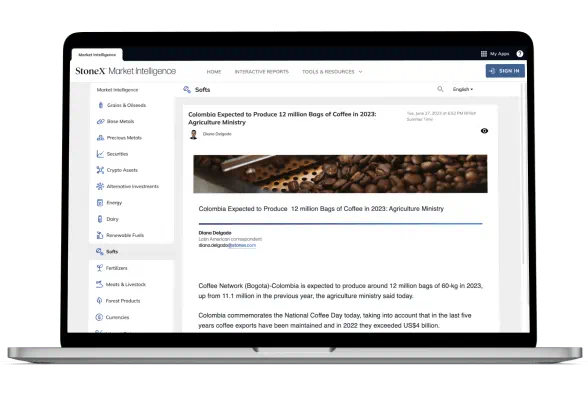Click the coffee beans banner image
The width and height of the screenshot is (588, 400).
pos(340,174)
